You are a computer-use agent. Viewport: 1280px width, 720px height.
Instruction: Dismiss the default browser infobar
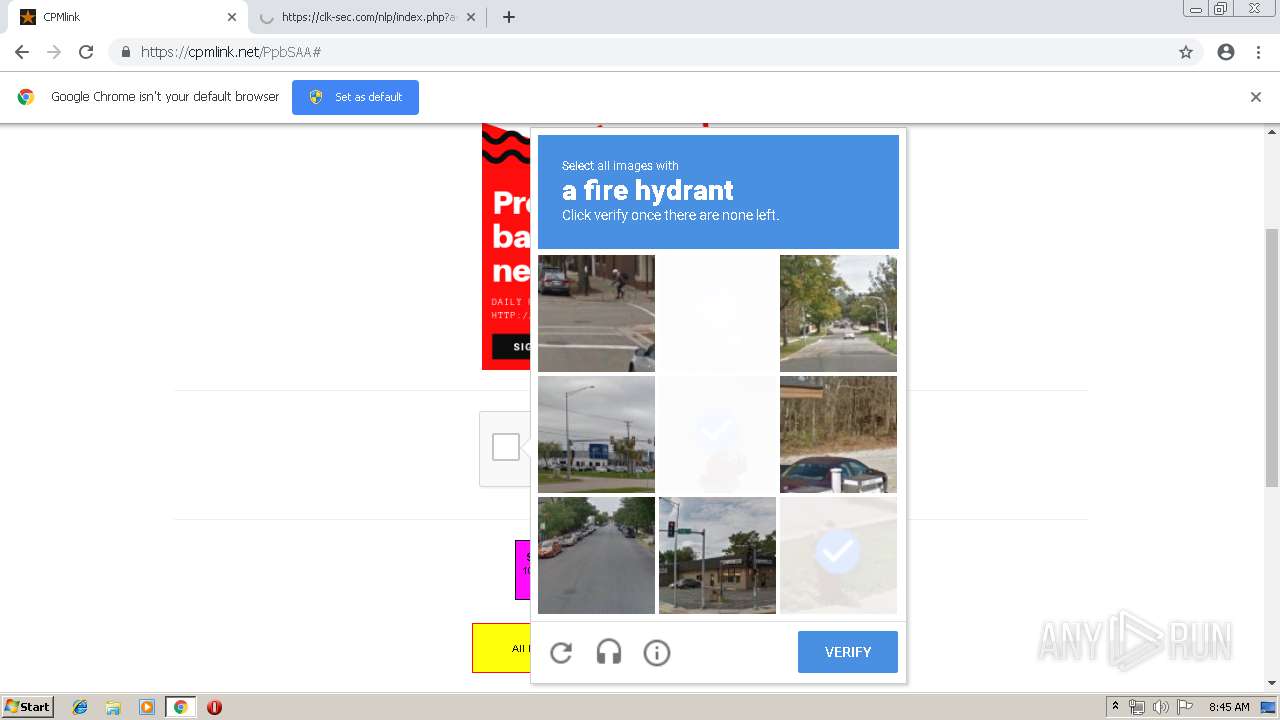[1256, 97]
